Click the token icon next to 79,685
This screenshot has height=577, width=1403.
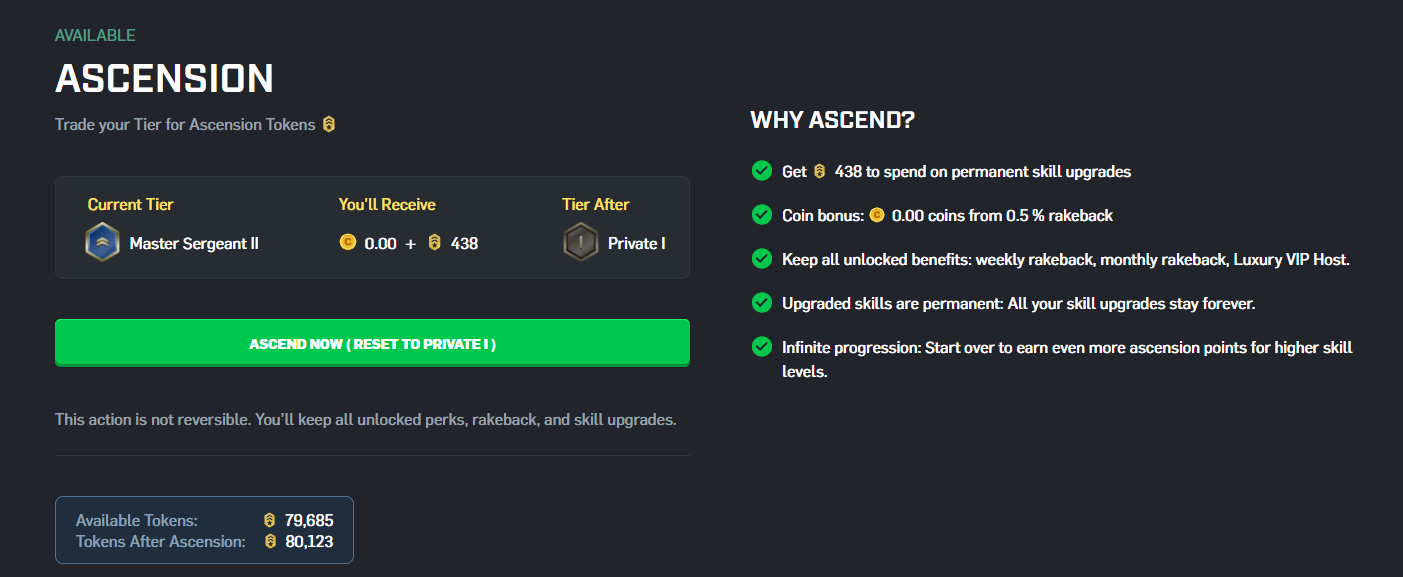tap(269, 520)
